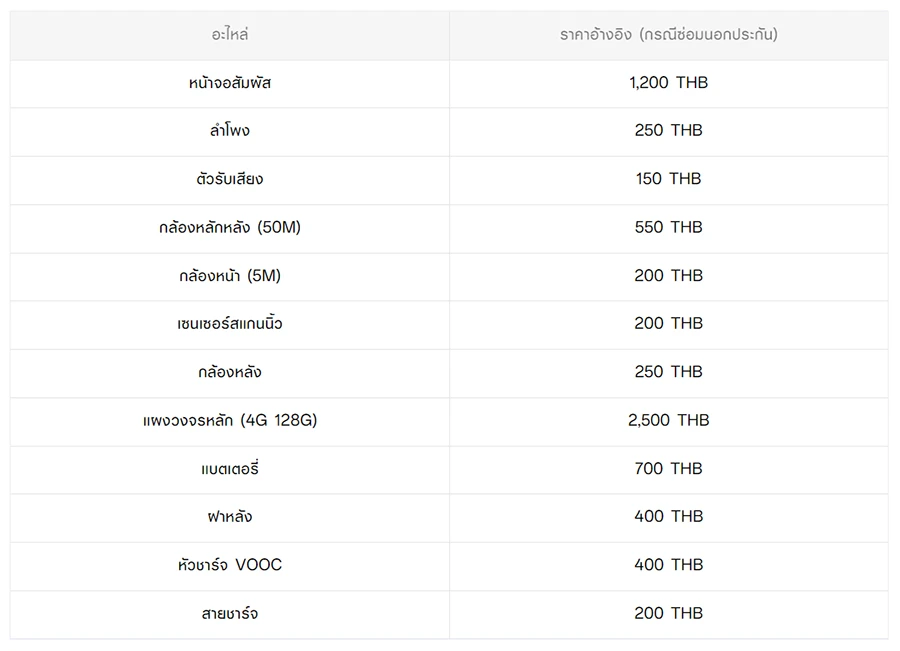Select กล้องหน้า (5M) part cell
Viewport: 900px width, 651px height.
[230, 275]
